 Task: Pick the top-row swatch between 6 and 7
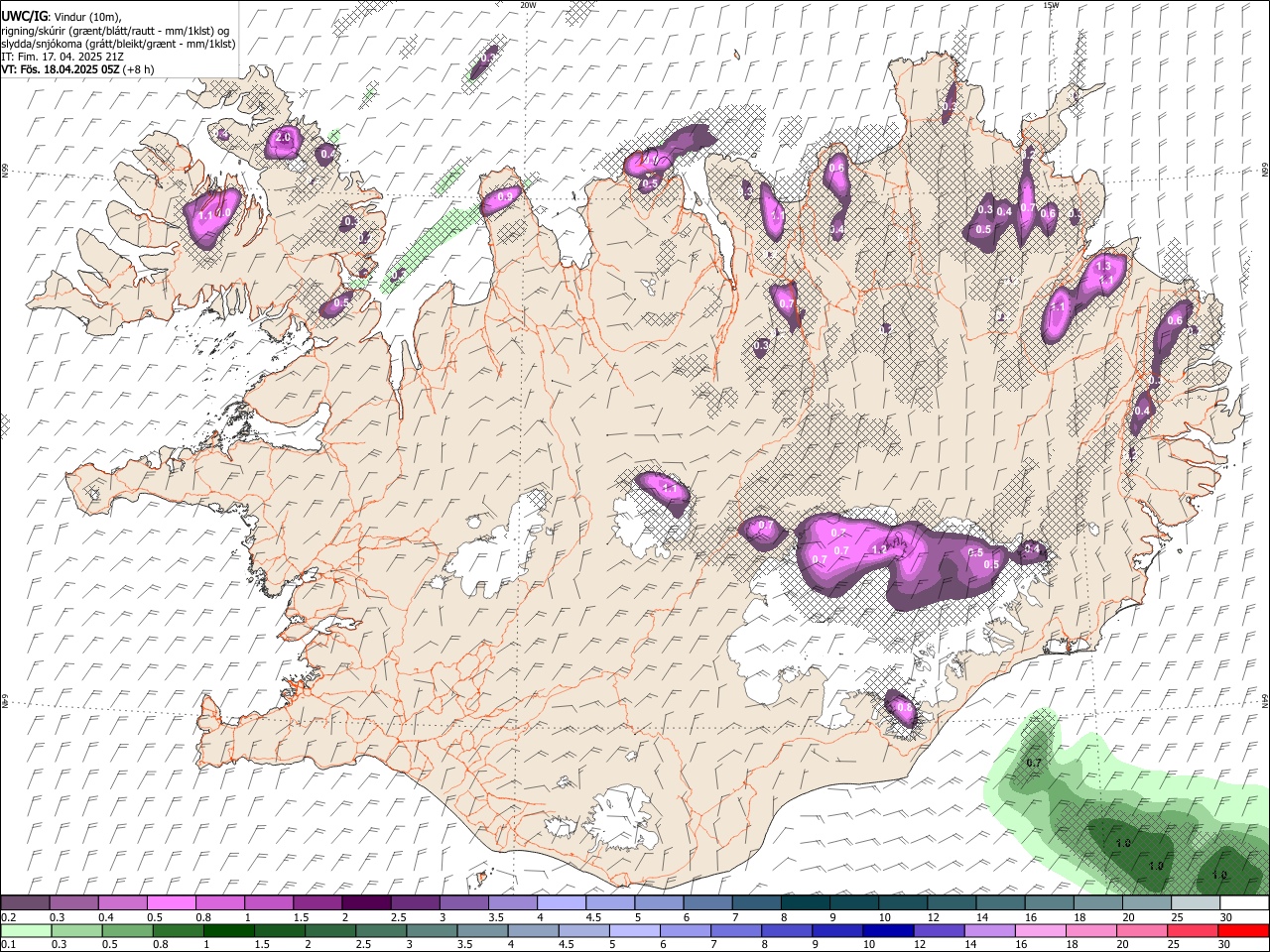707,902
